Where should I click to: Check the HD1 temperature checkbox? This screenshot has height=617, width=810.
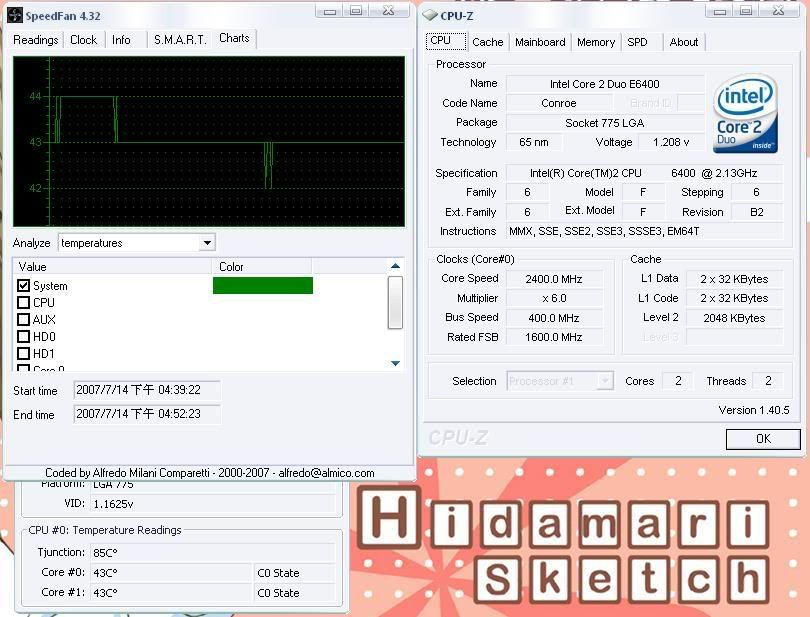[23, 353]
